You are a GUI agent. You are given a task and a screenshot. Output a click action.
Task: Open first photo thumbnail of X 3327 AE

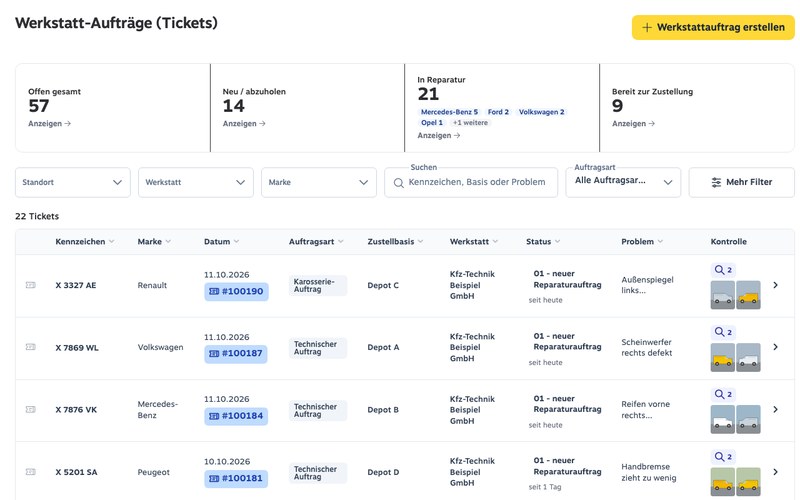(722, 295)
